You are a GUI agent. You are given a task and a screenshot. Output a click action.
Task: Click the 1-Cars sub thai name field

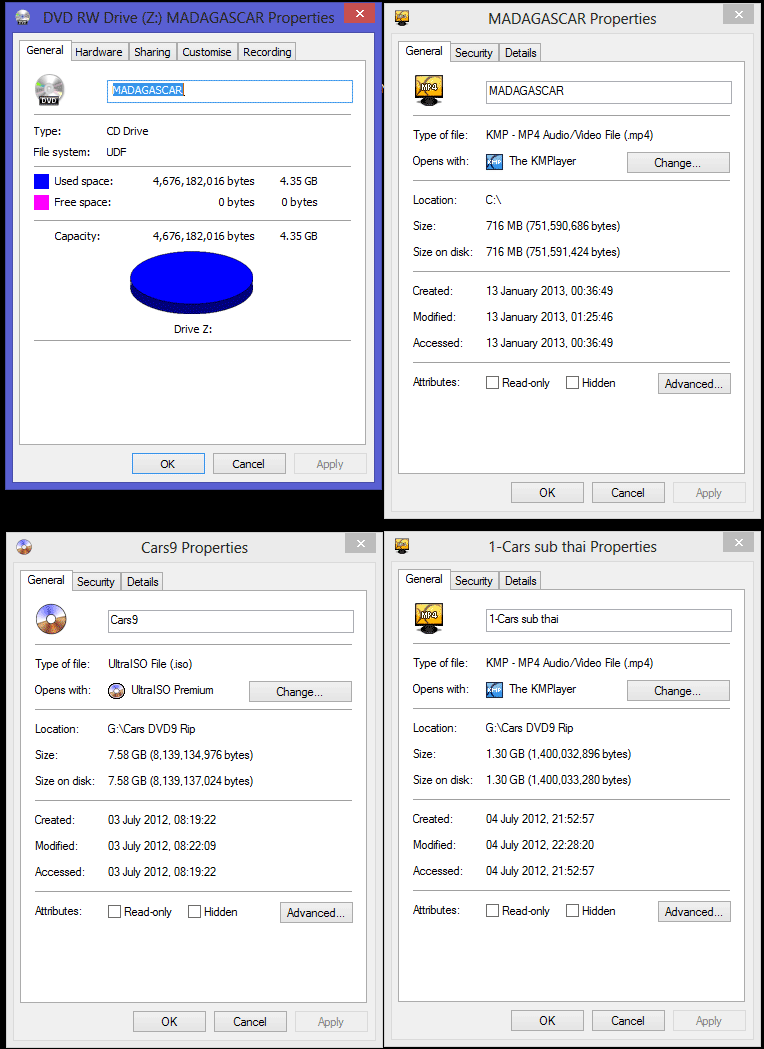coord(609,620)
